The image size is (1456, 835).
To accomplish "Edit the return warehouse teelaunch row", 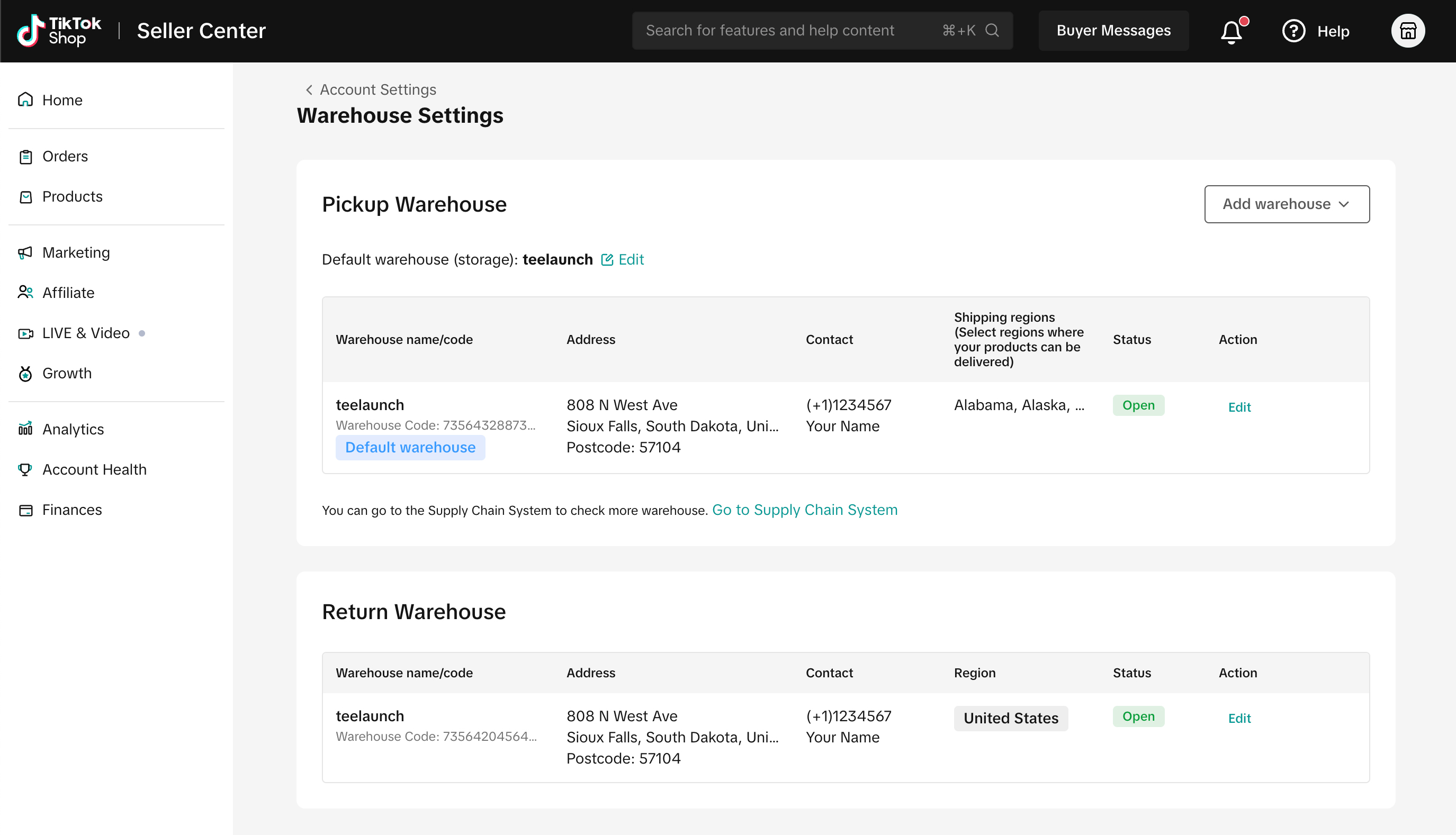I will coord(1239,718).
